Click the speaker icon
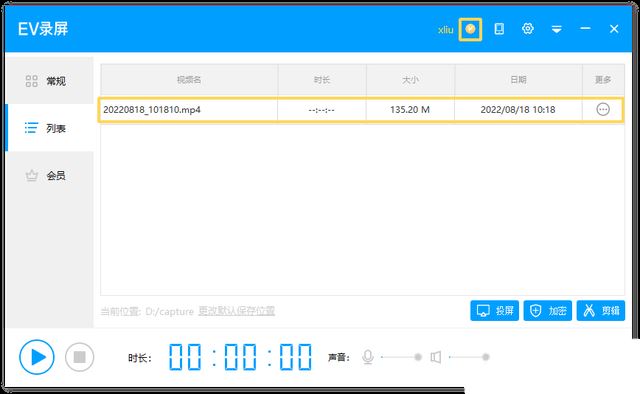Viewport: 640px width, 394px height. [436, 357]
